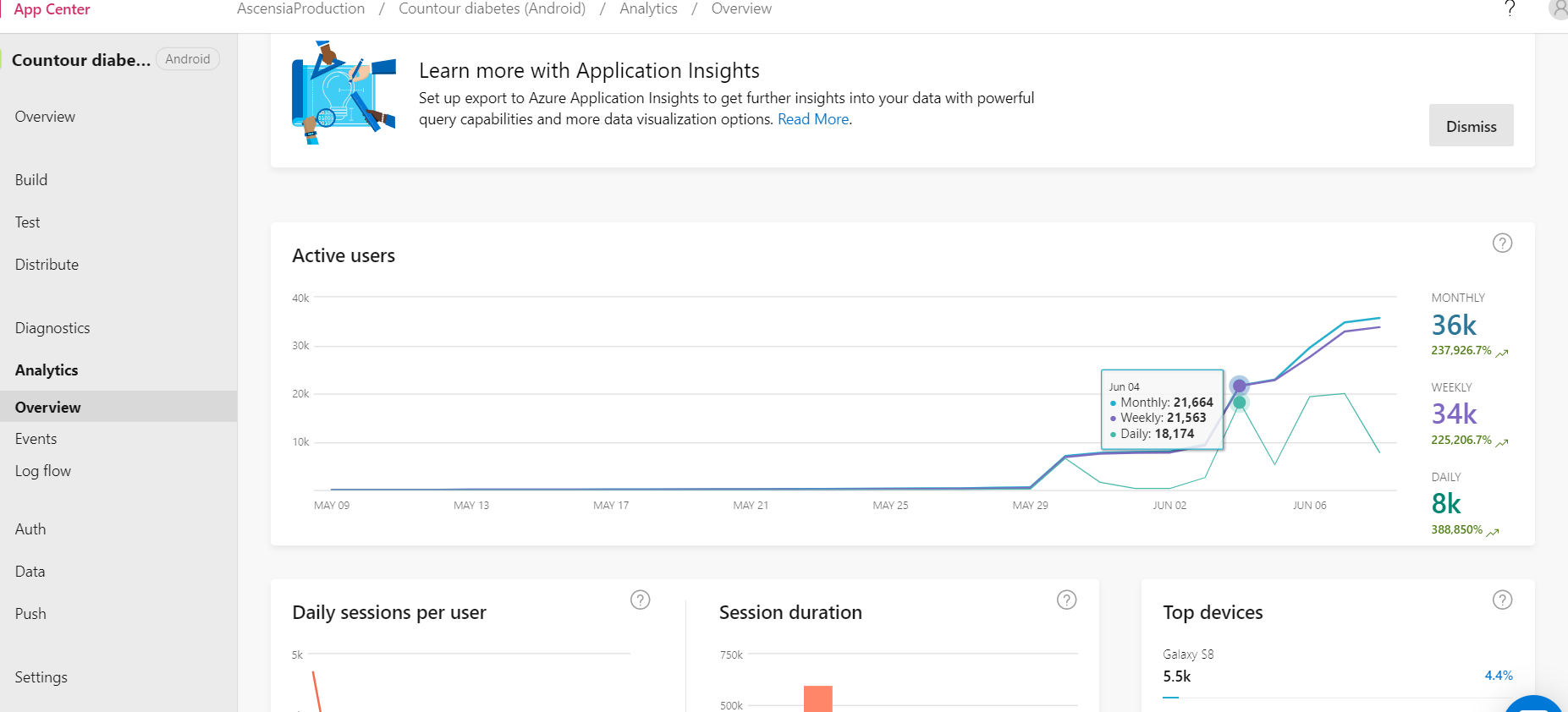Open Log flow page
The height and width of the screenshot is (712, 1568).
43,471
